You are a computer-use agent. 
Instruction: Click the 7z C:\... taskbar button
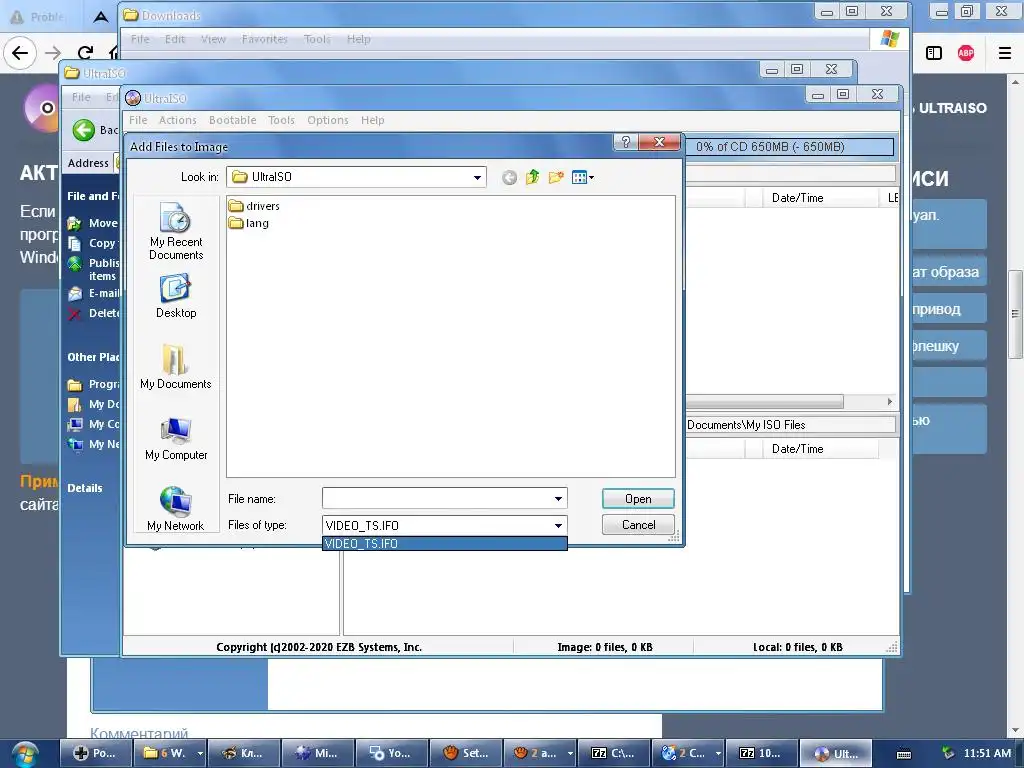tap(613, 754)
